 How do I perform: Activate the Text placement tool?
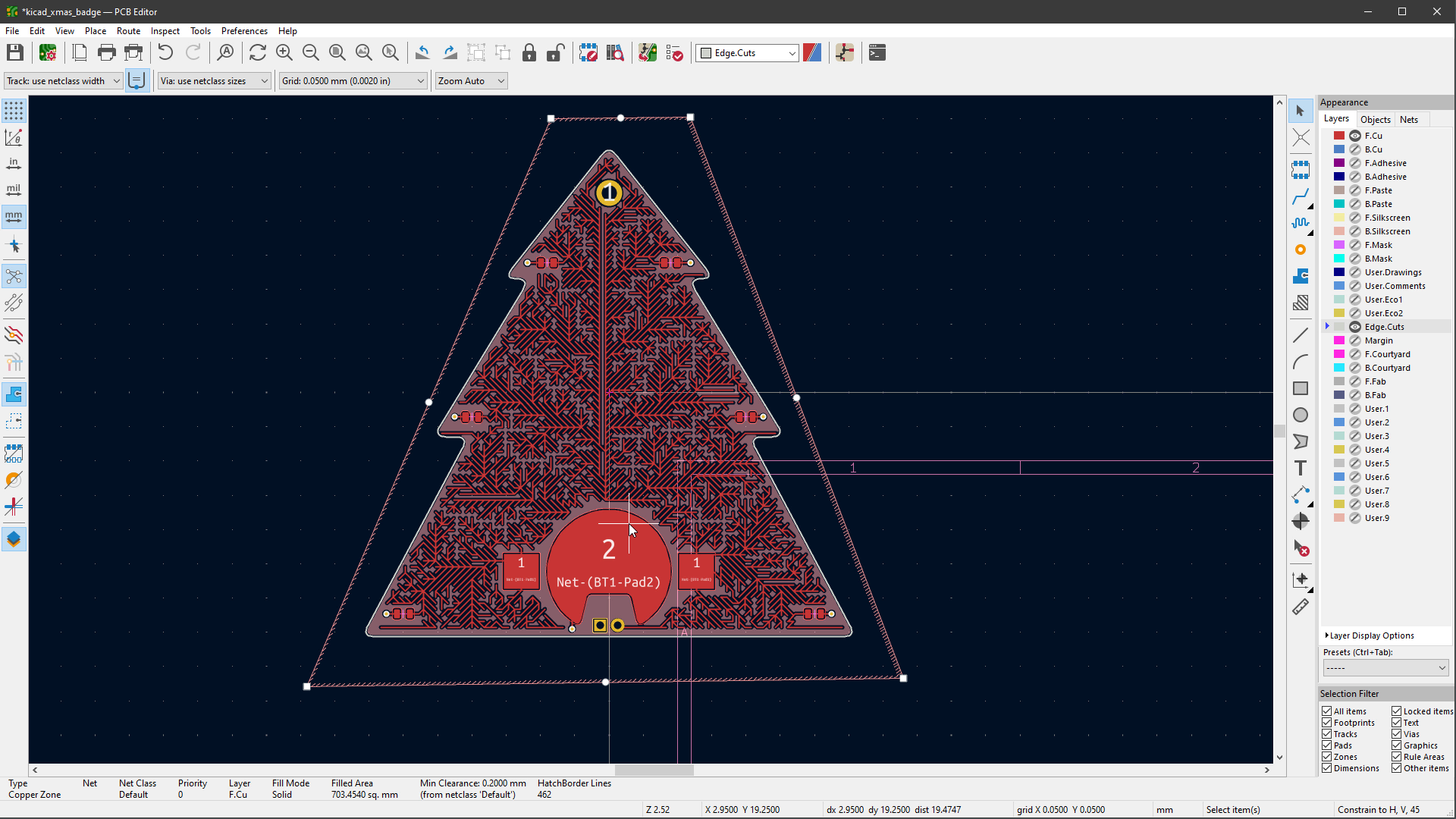[x=1301, y=468]
